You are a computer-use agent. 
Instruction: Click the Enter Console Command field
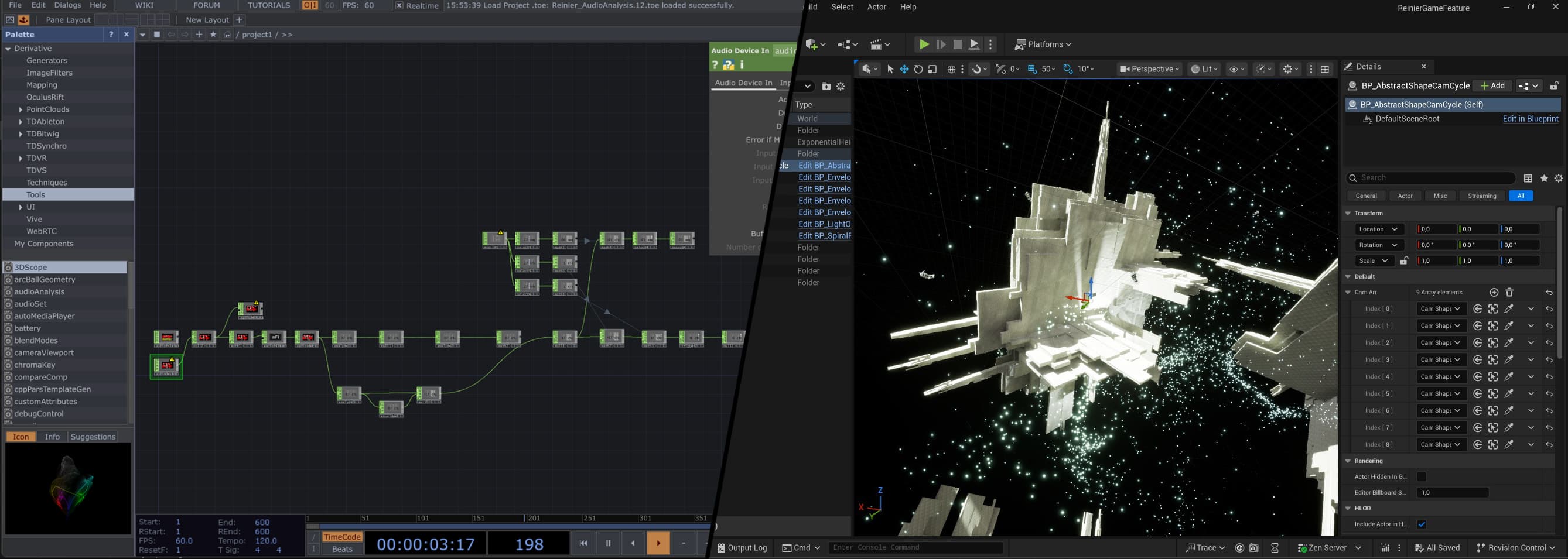(915, 547)
